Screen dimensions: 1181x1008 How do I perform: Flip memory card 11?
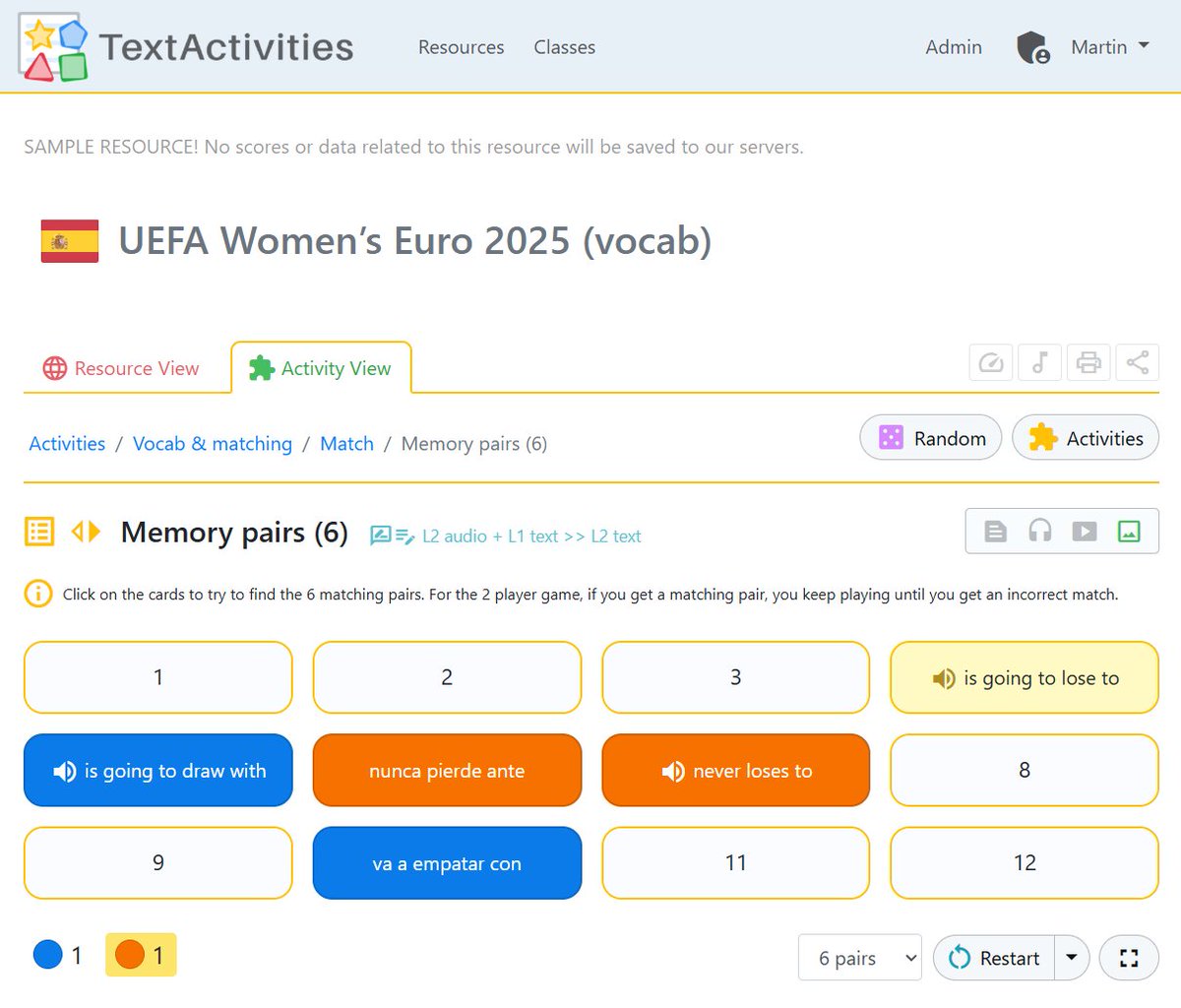(x=736, y=863)
